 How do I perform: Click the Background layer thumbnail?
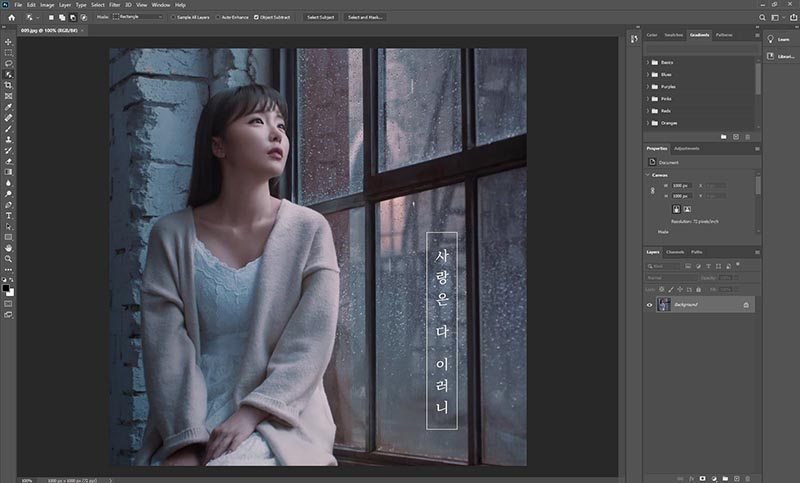pos(664,304)
